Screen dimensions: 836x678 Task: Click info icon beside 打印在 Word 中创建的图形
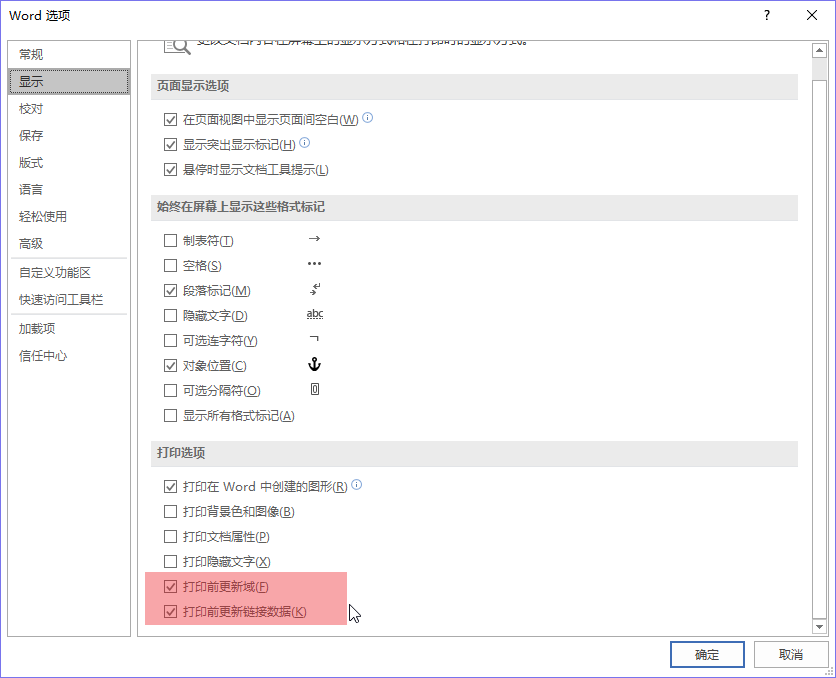click(357, 485)
